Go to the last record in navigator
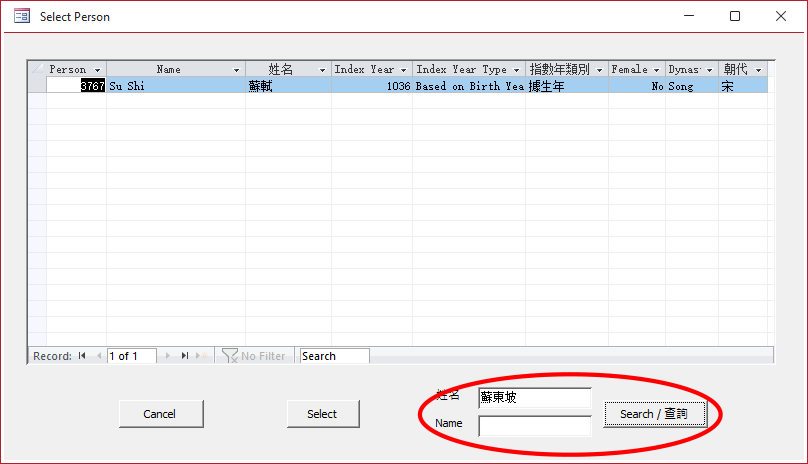 [185, 356]
